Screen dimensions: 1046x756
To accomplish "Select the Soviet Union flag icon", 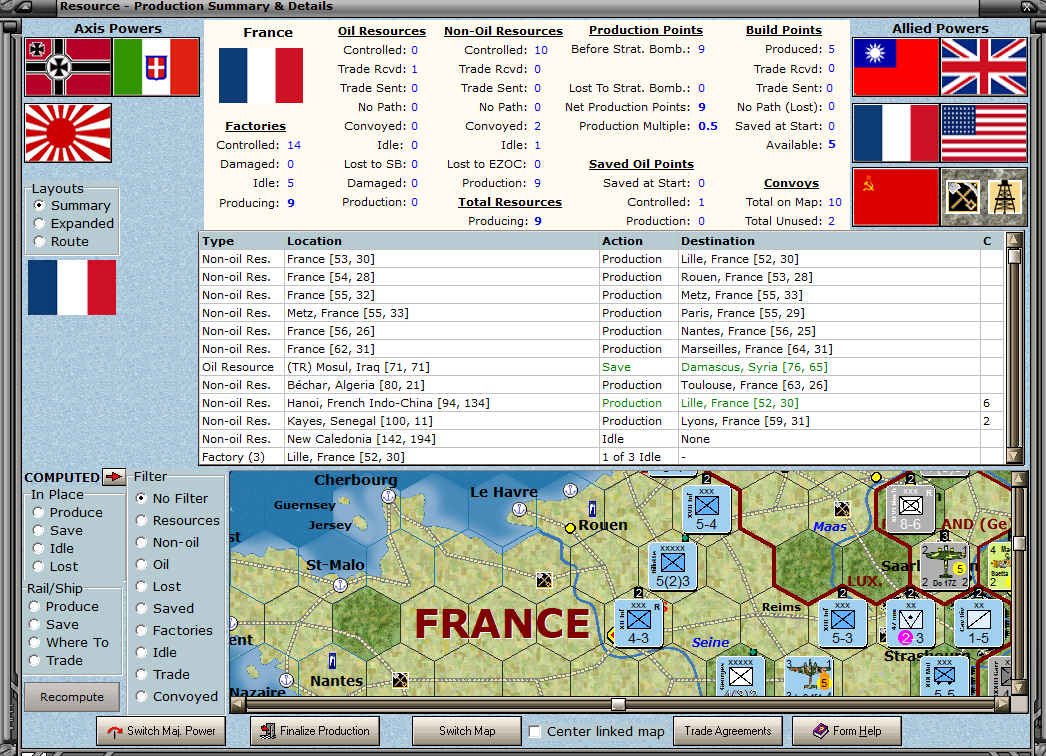I will pyautogui.click(x=896, y=197).
